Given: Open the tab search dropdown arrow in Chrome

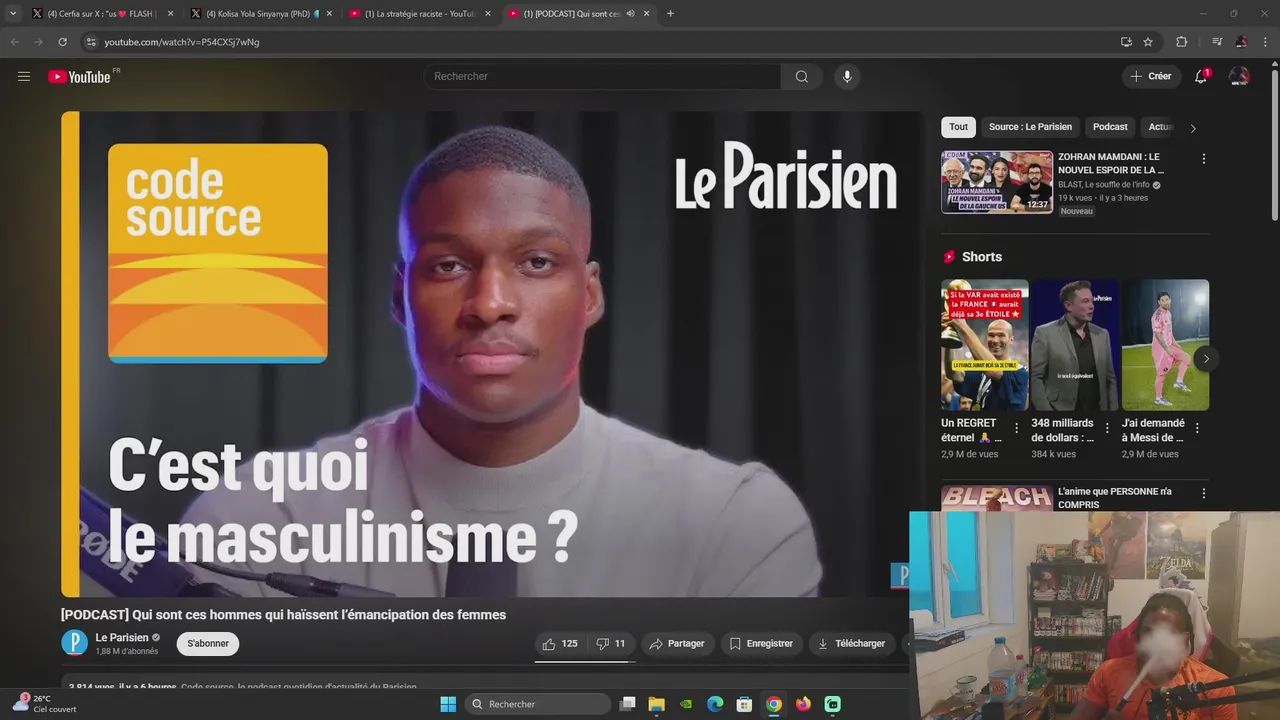Looking at the screenshot, I should pyautogui.click(x=13, y=14).
